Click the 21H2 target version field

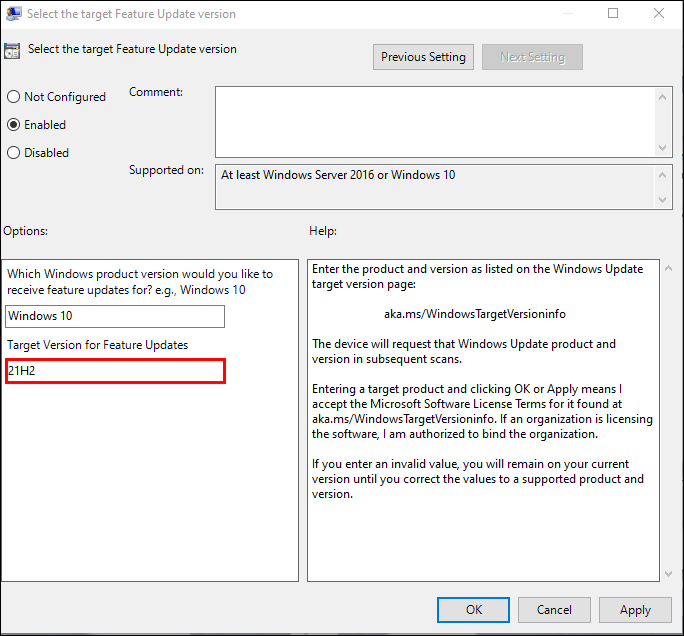click(x=116, y=371)
